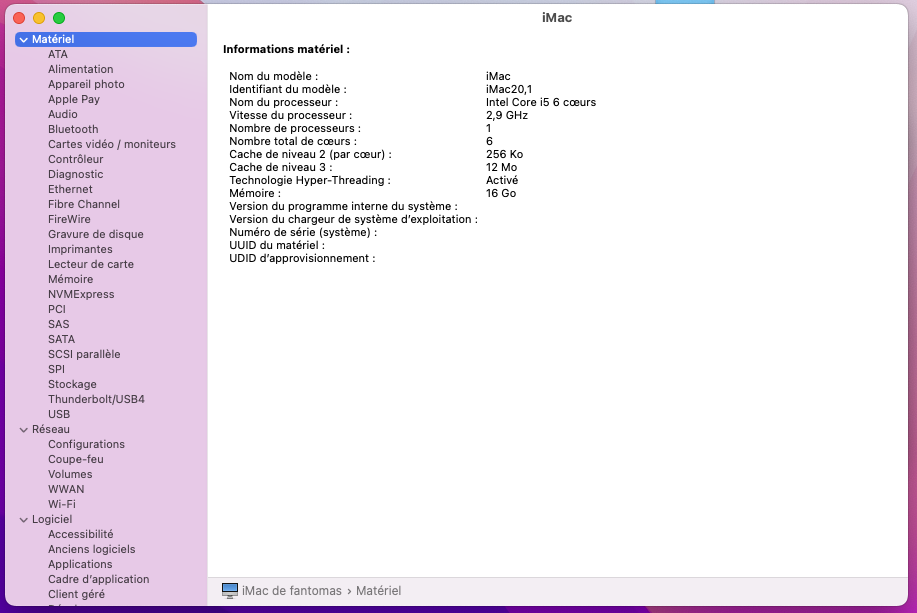Image resolution: width=917 pixels, height=613 pixels.
Task: Select Mémoire in the sidebar
Action: pyautogui.click(x=70, y=279)
